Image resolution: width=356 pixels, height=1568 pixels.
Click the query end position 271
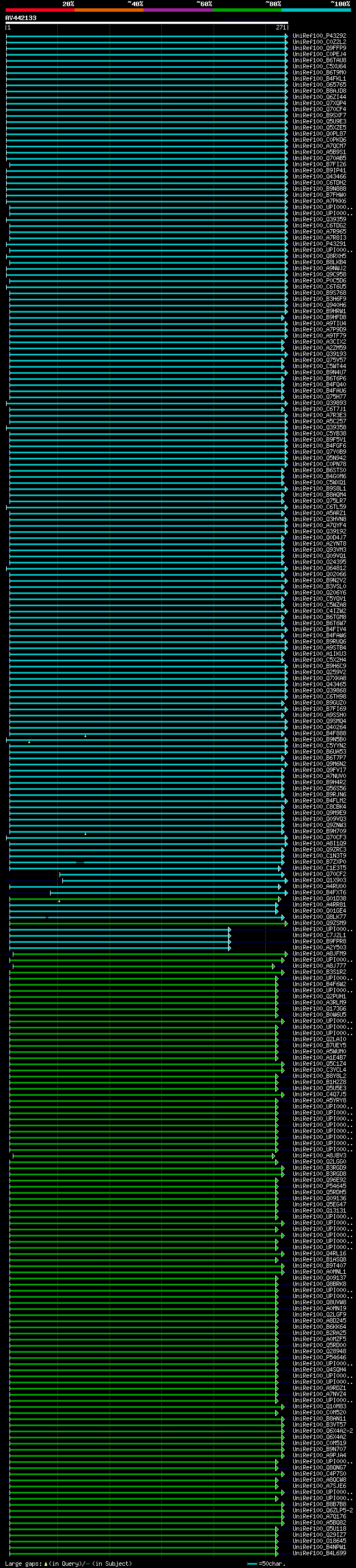280,27
